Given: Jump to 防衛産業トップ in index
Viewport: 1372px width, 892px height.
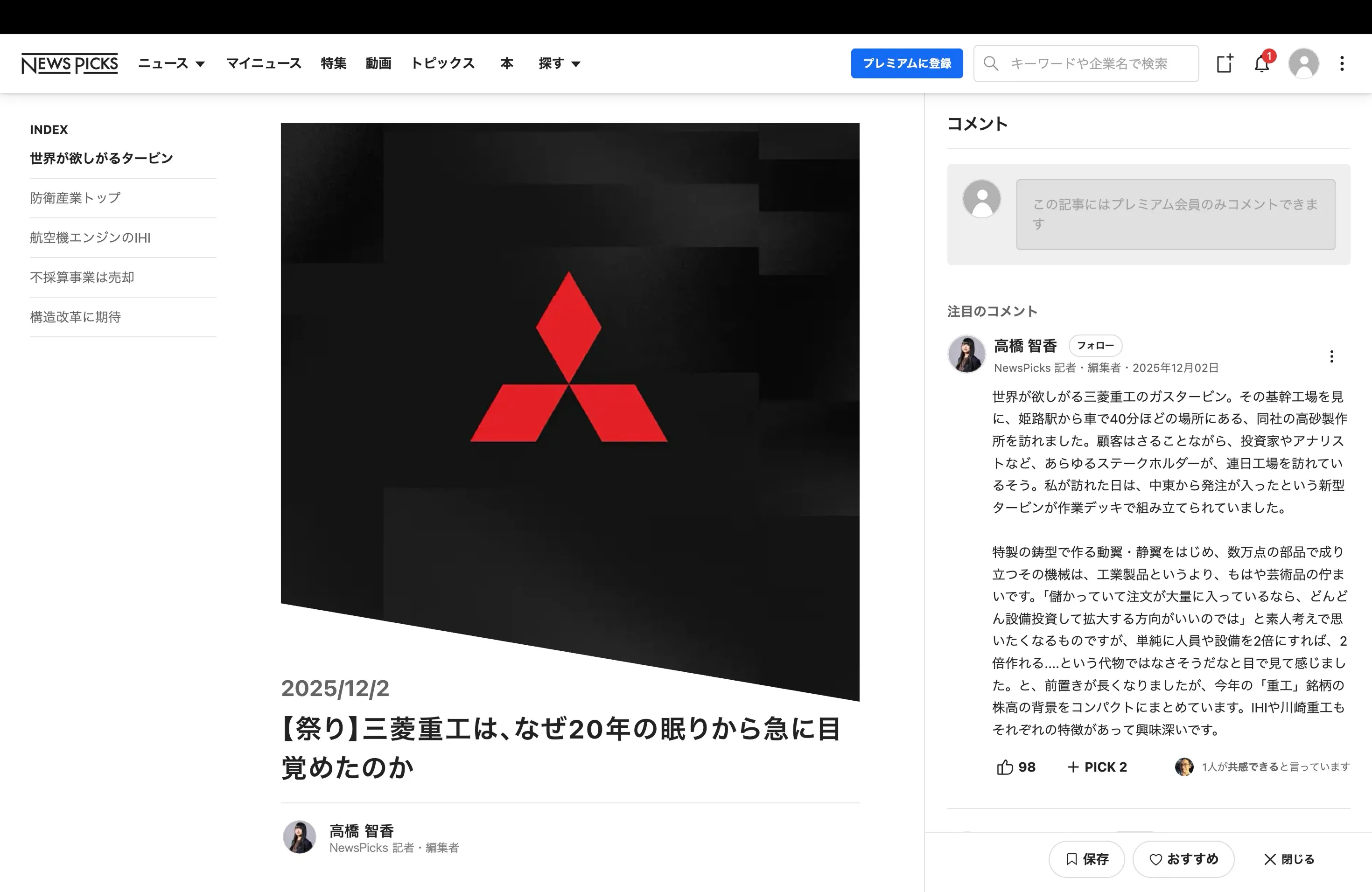Looking at the screenshot, I should point(75,198).
